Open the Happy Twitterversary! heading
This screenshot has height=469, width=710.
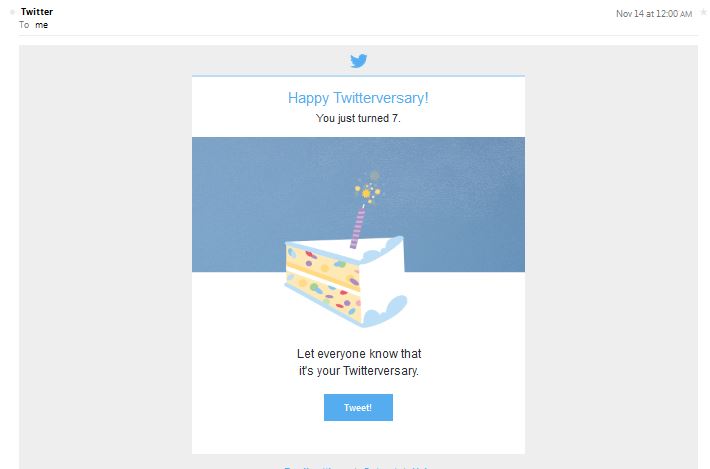click(358, 98)
